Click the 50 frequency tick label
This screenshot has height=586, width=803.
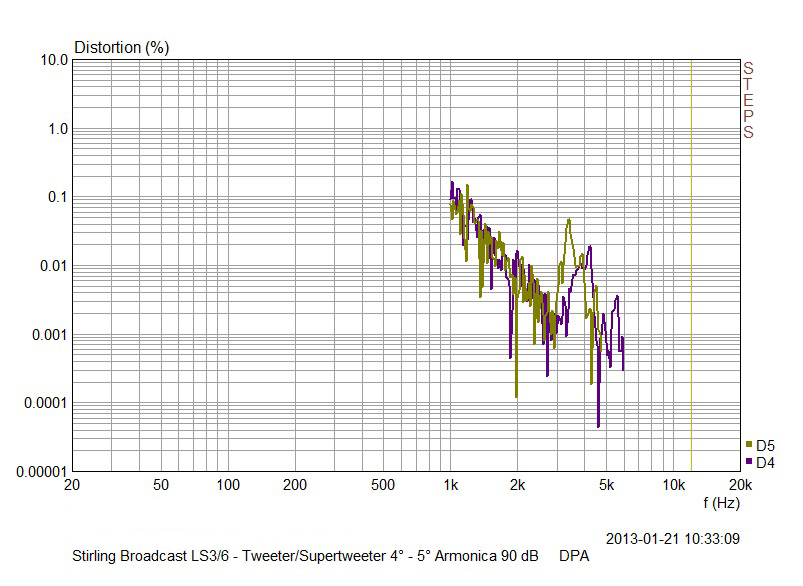coord(161,485)
